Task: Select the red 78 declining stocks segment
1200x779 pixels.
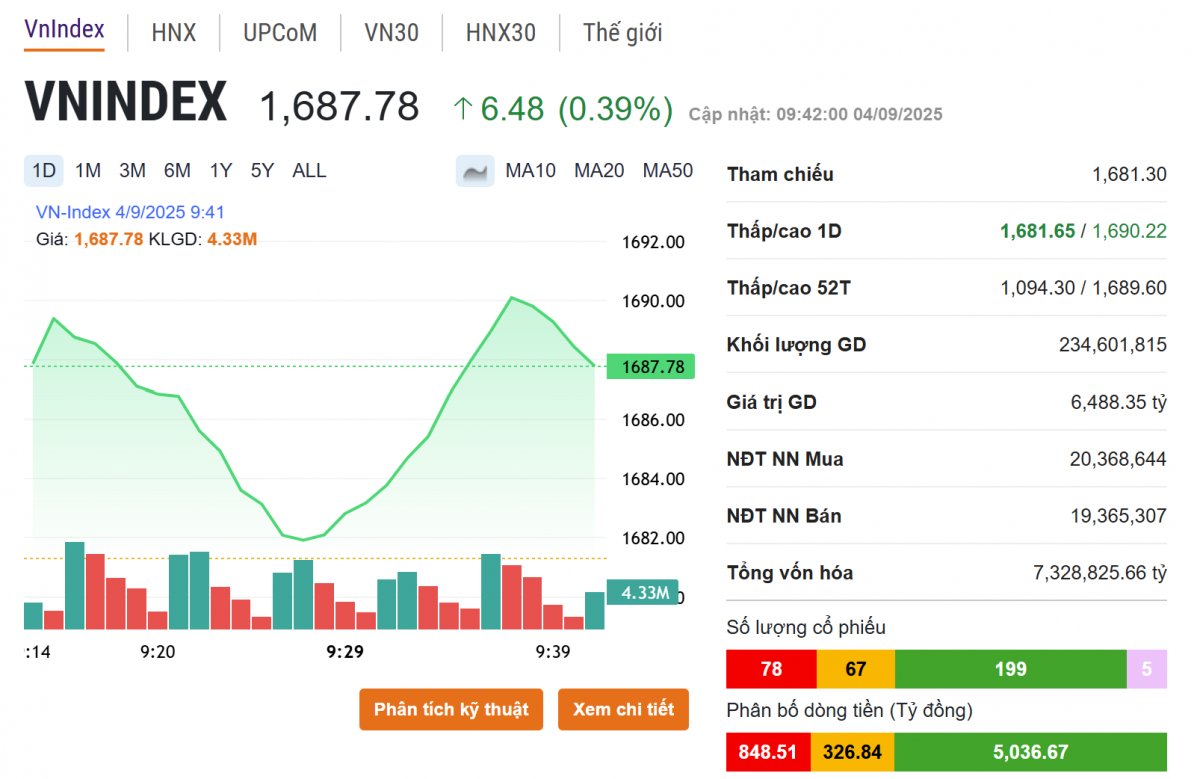Action: (x=771, y=669)
